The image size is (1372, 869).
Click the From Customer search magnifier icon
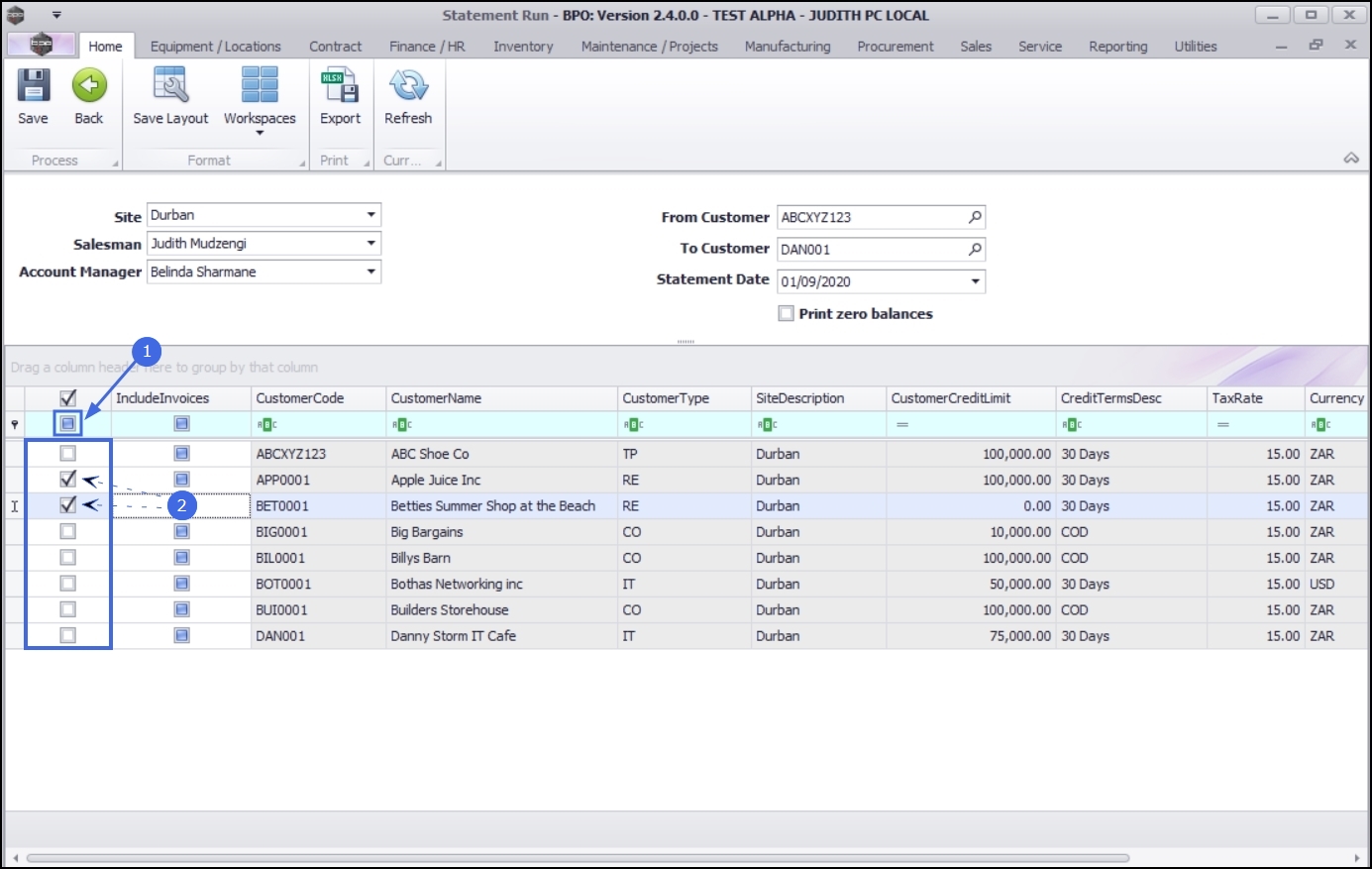tap(975, 217)
